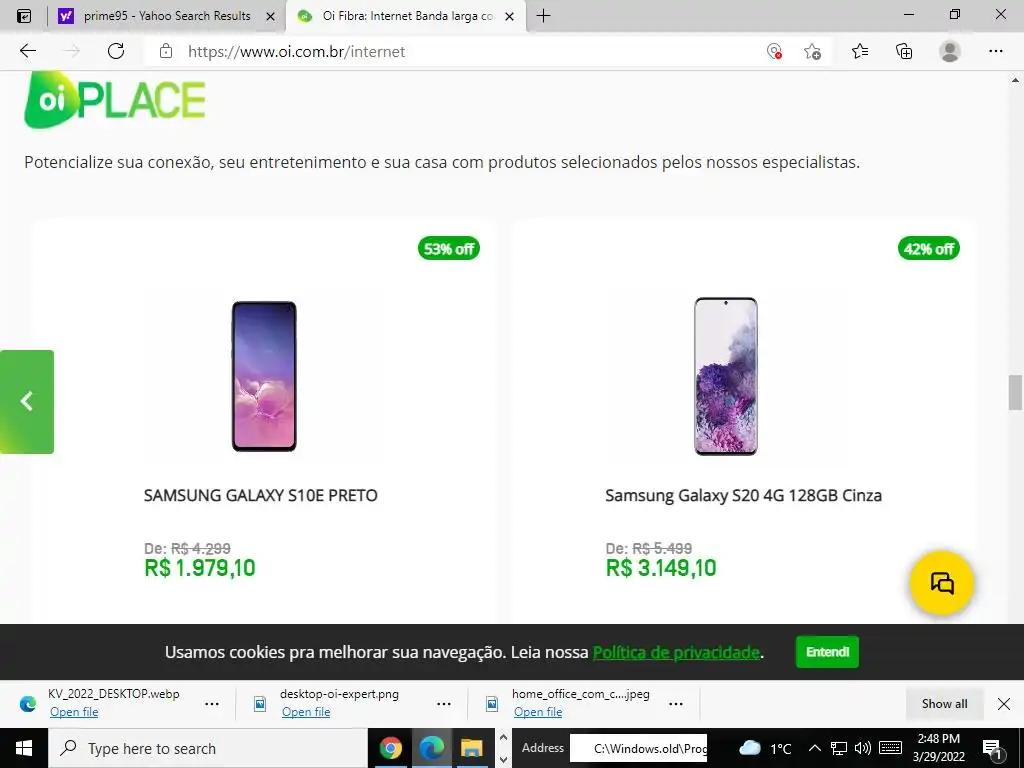
Task: Open the yellow chat bubble button
Action: point(941,583)
